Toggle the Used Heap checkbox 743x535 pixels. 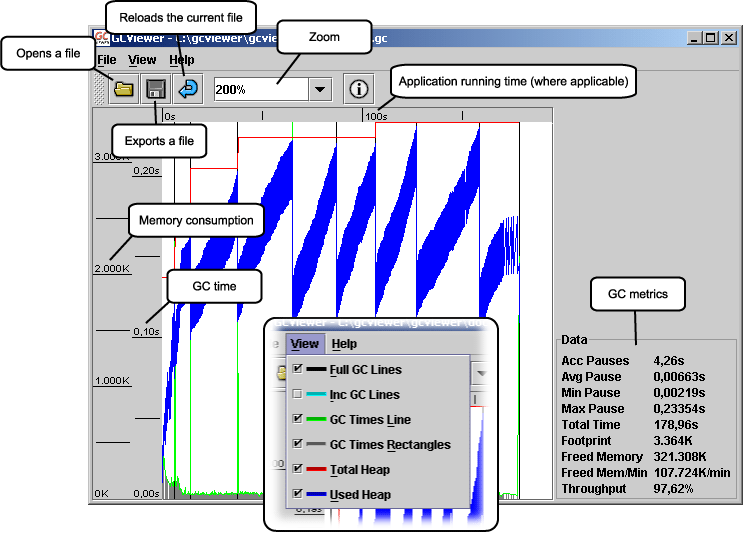coord(298,494)
